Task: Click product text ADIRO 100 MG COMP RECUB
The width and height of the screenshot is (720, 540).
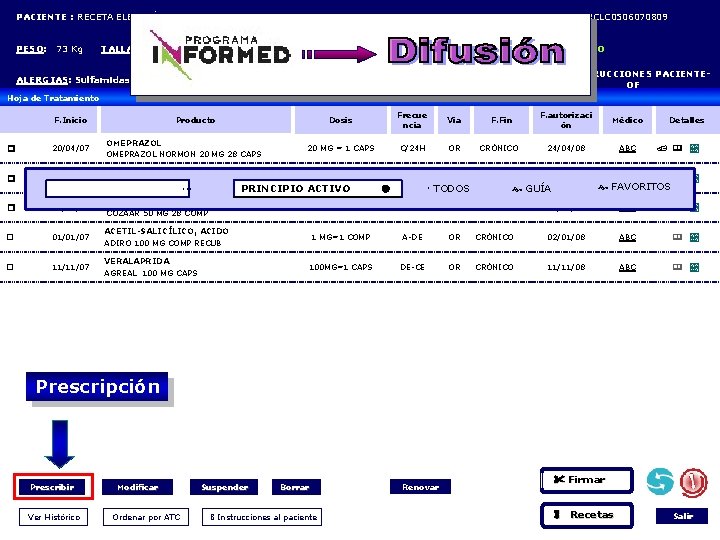Action: (x=163, y=243)
